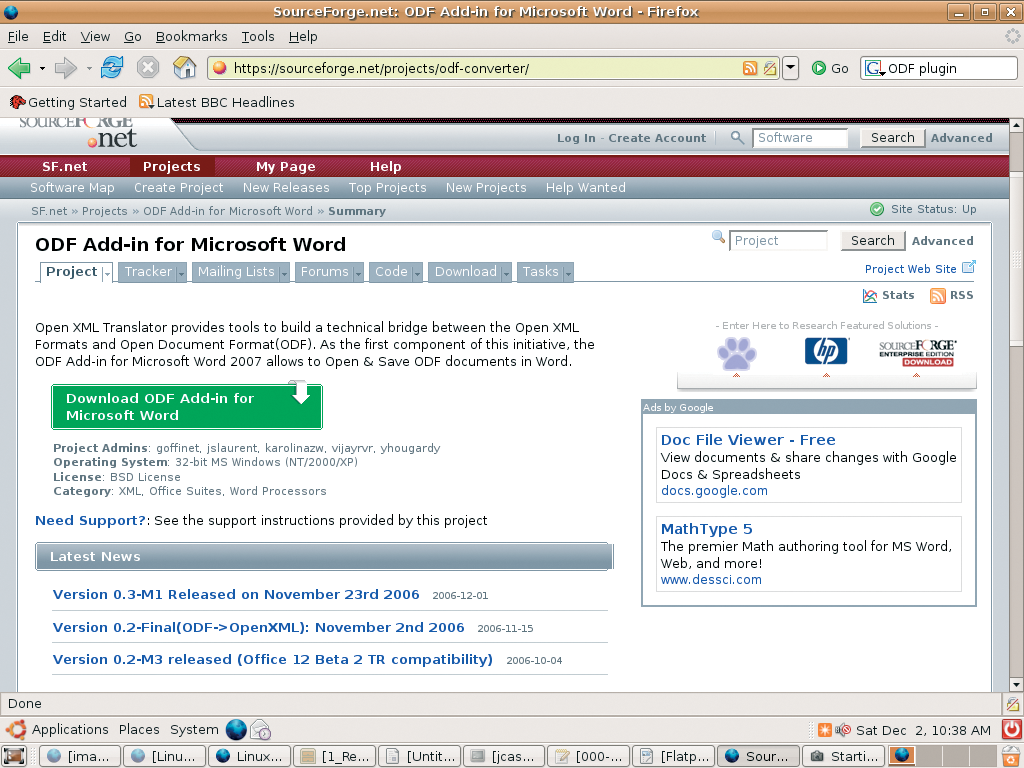Click the Stats chart icon

tap(870, 296)
